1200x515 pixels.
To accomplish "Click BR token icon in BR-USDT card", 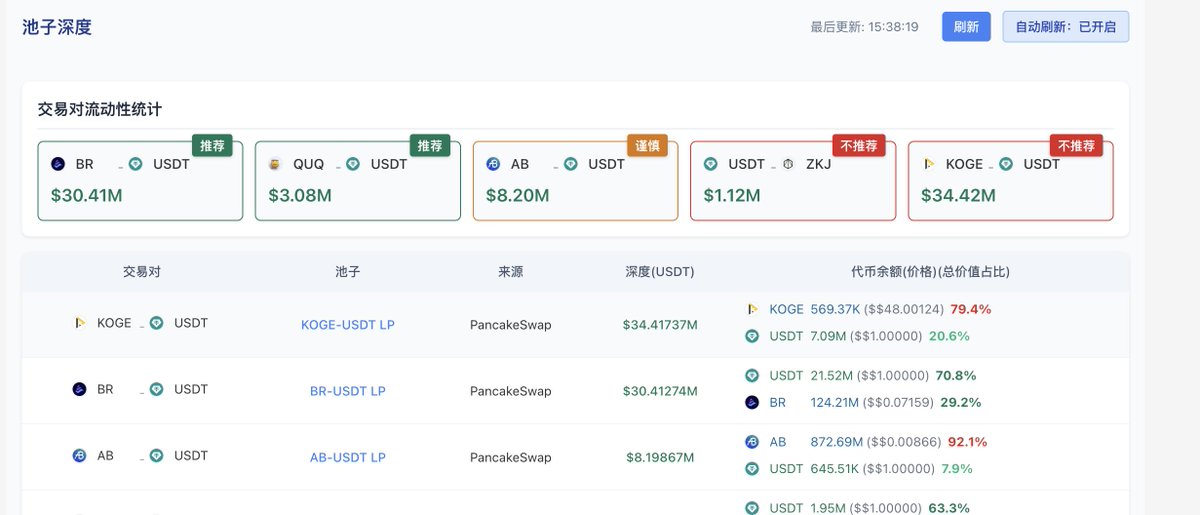I will (58, 164).
